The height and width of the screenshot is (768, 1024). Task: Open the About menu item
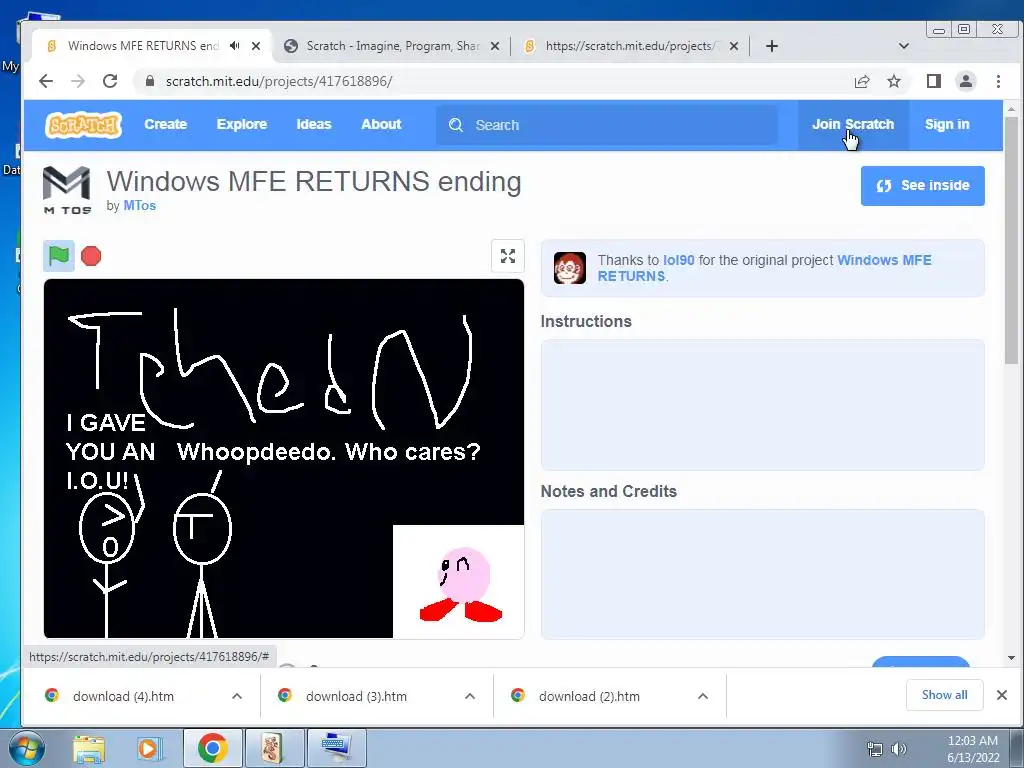[x=381, y=124]
